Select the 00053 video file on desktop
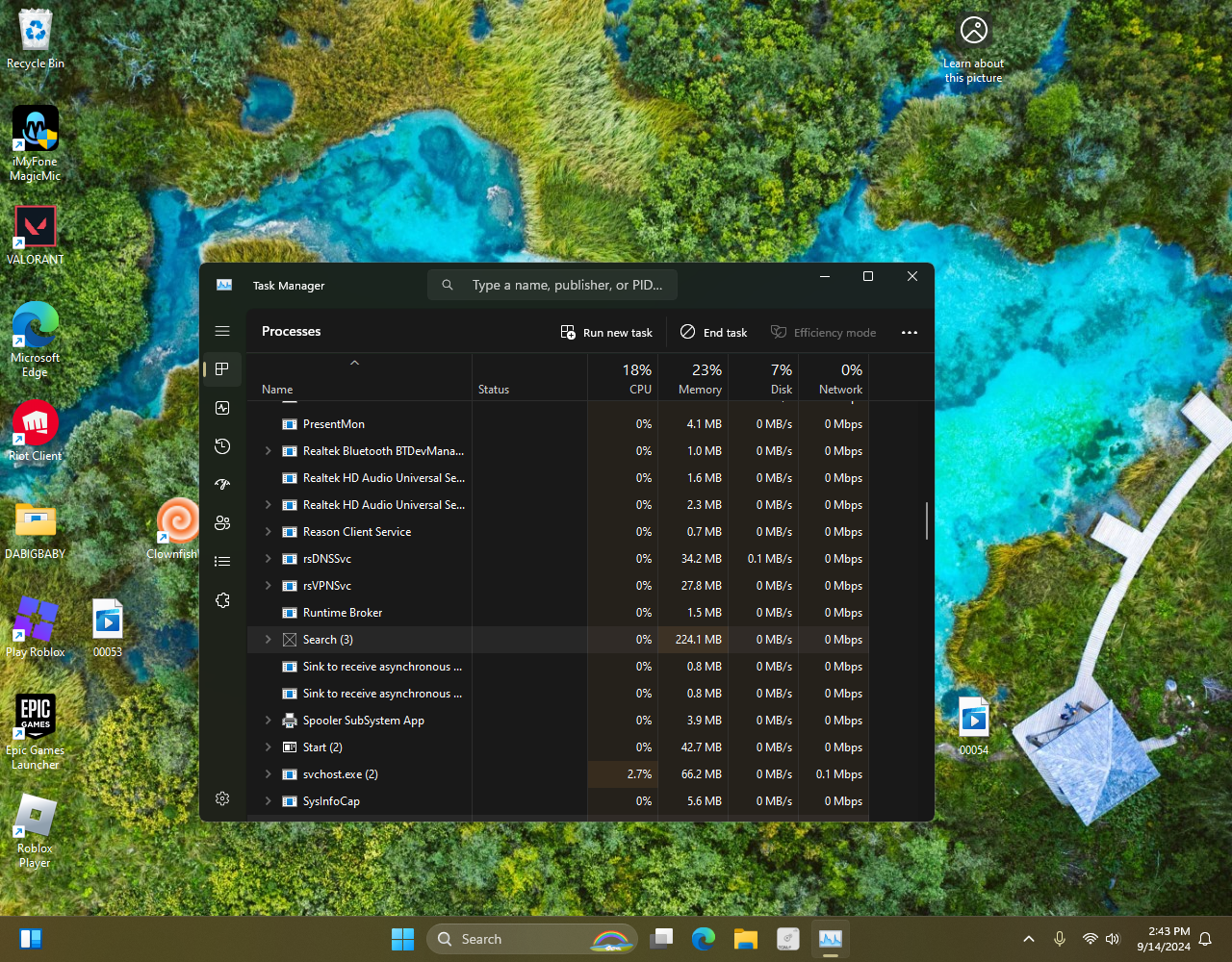This screenshot has width=1232, height=962. click(108, 628)
